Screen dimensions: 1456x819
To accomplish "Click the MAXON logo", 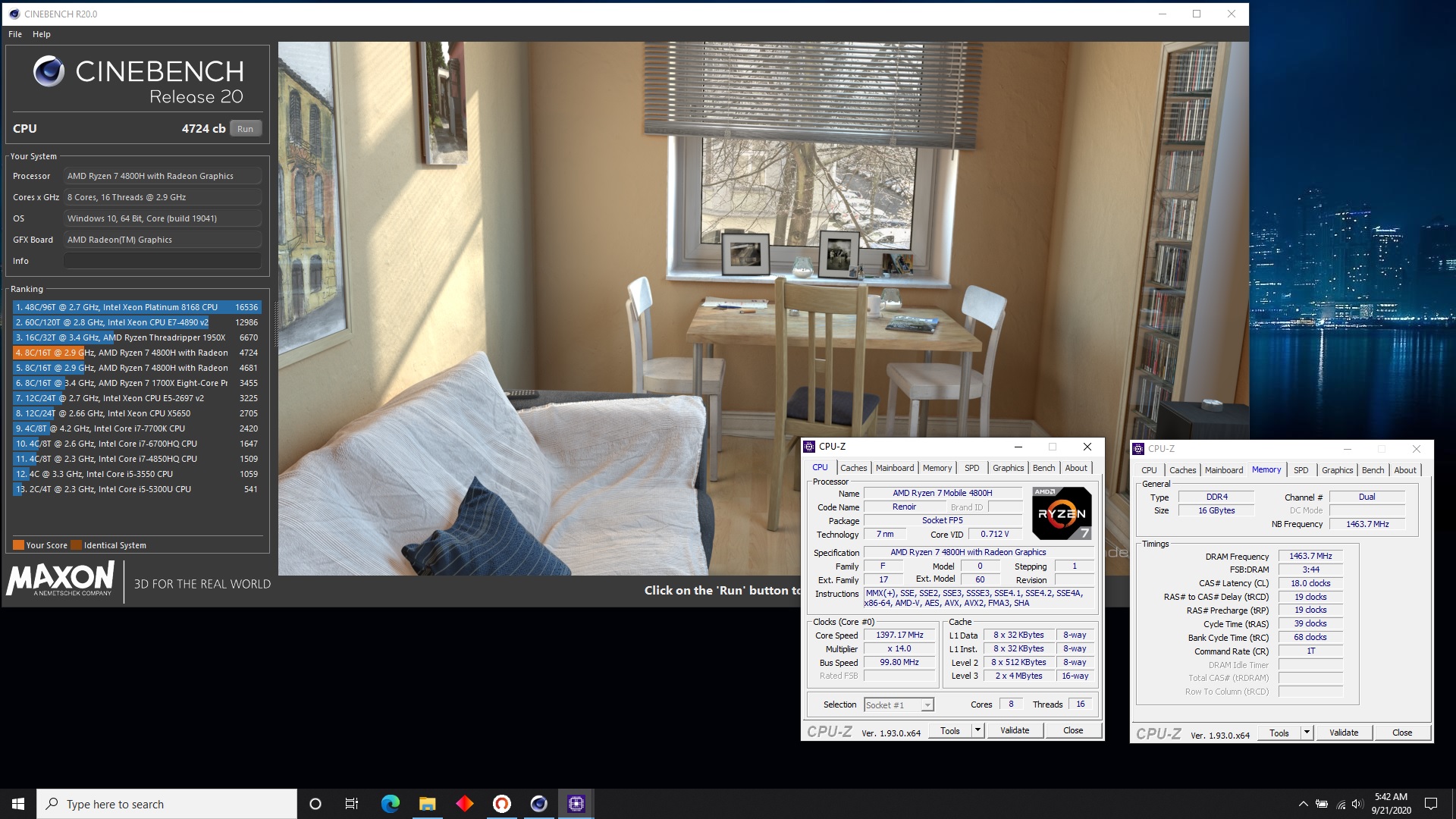I will pyautogui.click(x=61, y=579).
